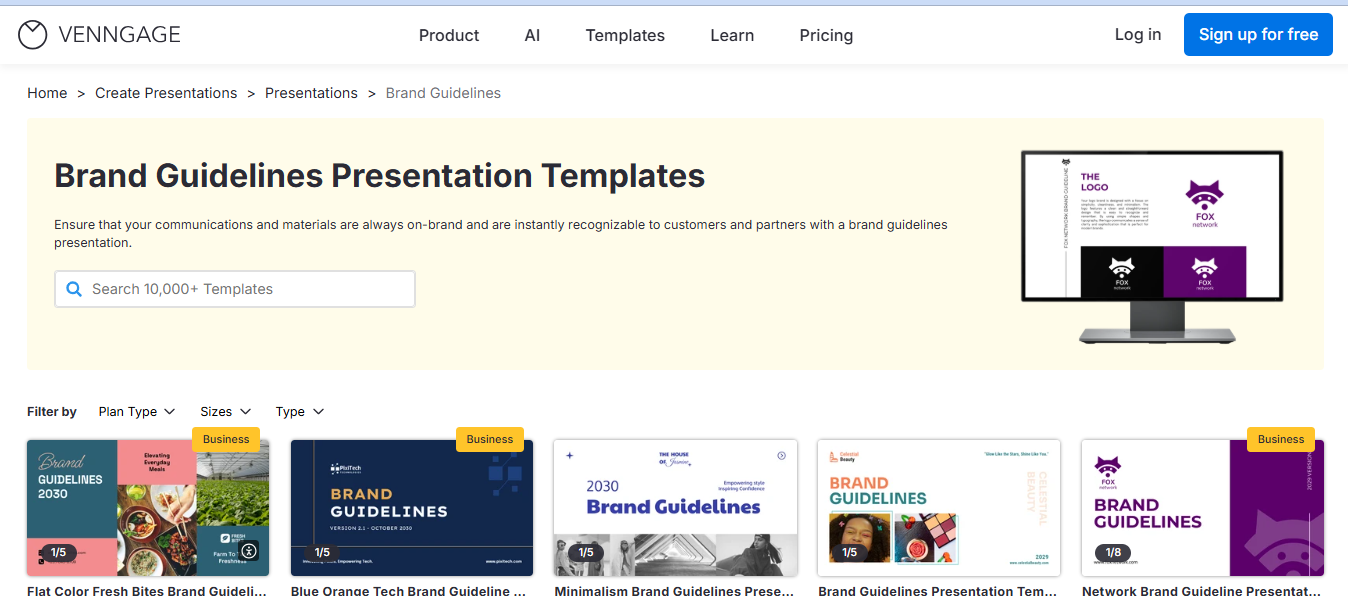Click the Fox Network monitor illustration
Image resolution: width=1348 pixels, height=596 pixels.
point(1151,243)
